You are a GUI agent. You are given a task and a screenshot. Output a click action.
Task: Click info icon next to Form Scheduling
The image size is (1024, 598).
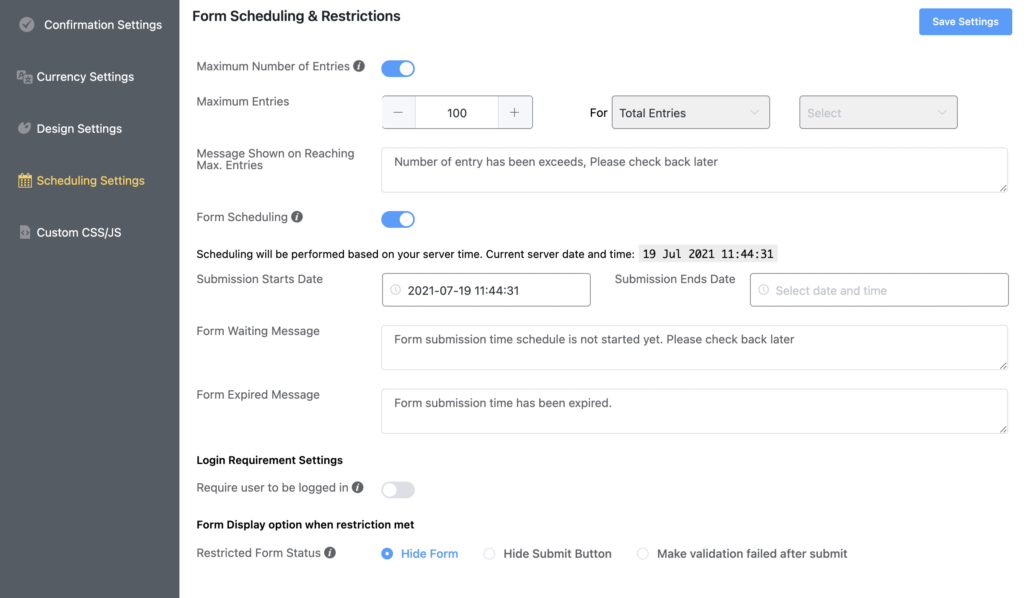coord(297,217)
